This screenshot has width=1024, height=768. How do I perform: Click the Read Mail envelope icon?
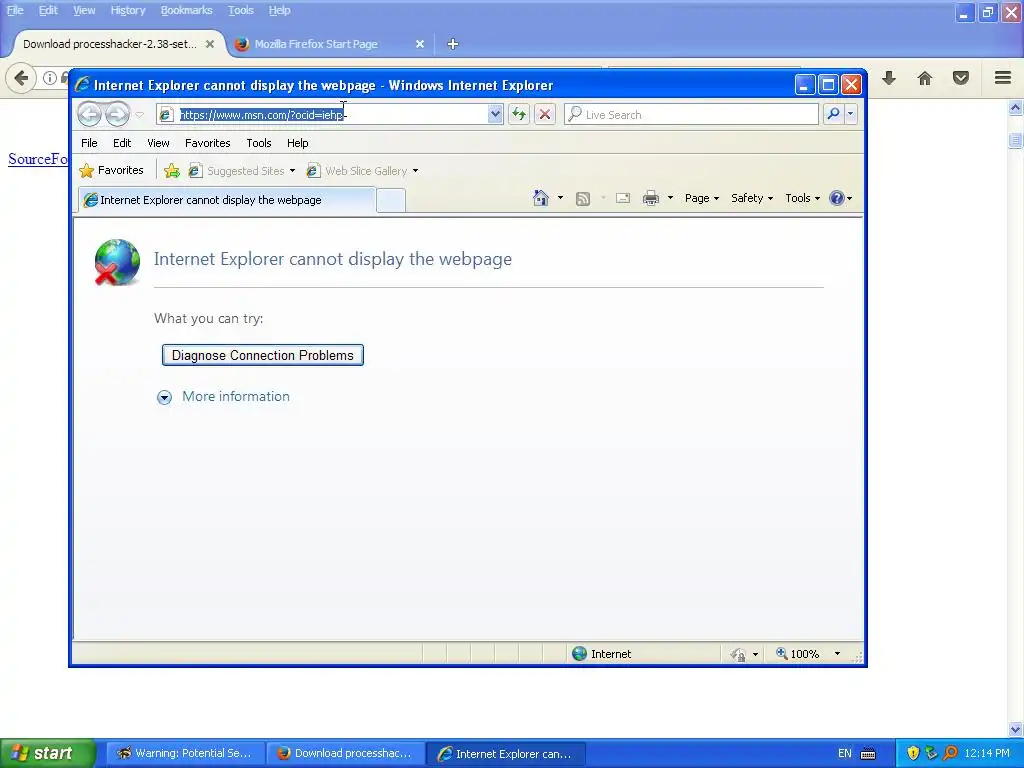coord(623,198)
